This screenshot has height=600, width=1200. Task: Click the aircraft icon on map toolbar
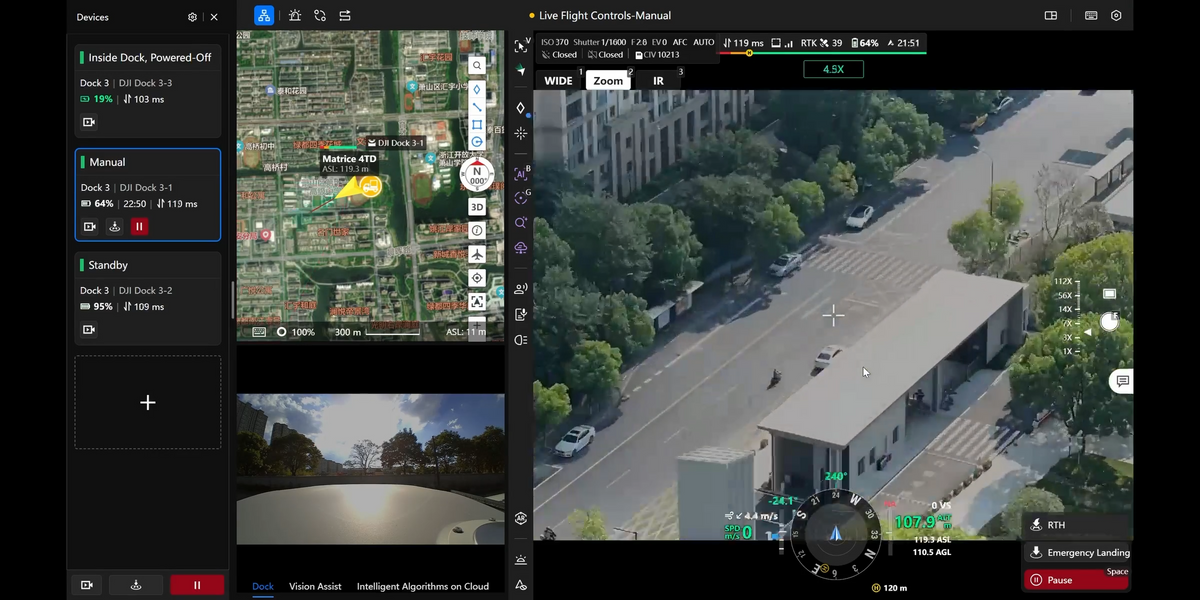(x=477, y=254)
